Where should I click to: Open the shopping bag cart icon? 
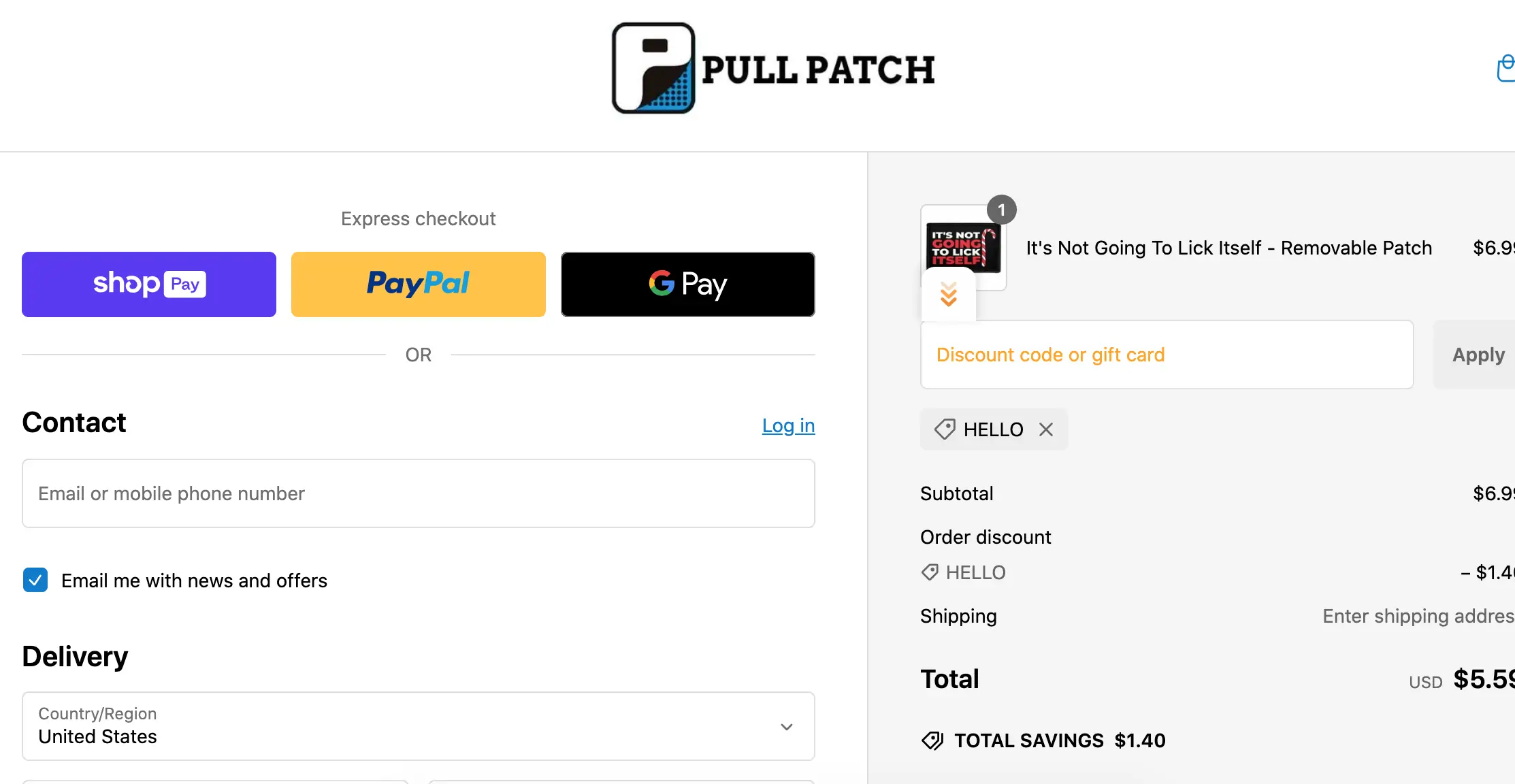pyautogui.click(x=1505, y=69)
